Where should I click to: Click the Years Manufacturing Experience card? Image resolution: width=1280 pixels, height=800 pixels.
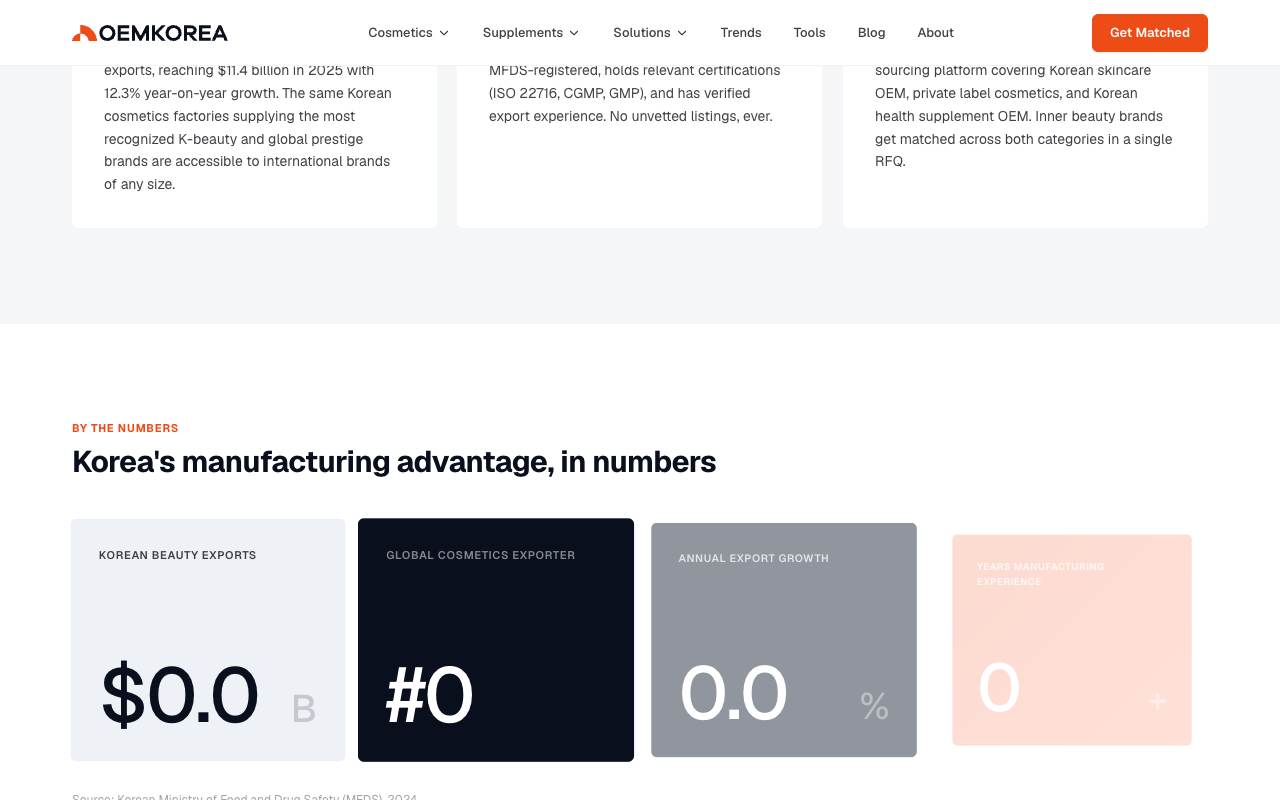1072,640
